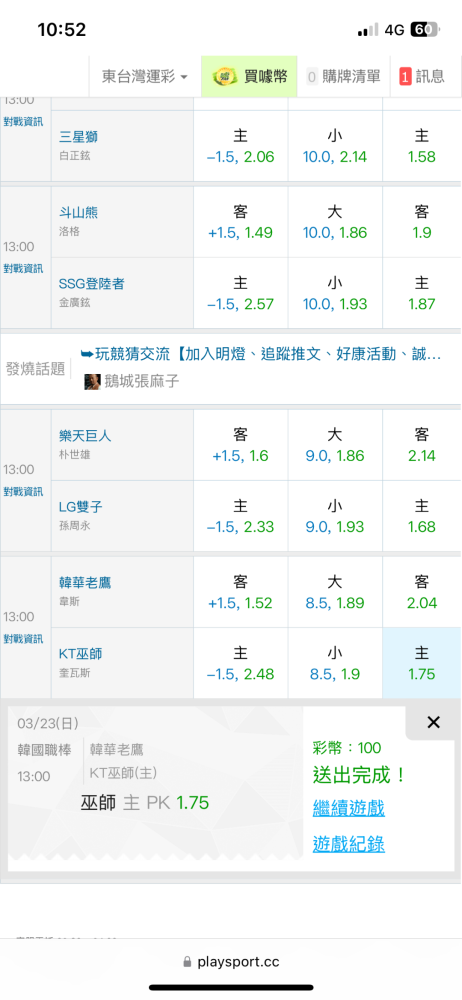The width and height of the screenshot is (462, 1000).
Task: Open the 訊息 tab with red badge
Action: tap(422, 77)
